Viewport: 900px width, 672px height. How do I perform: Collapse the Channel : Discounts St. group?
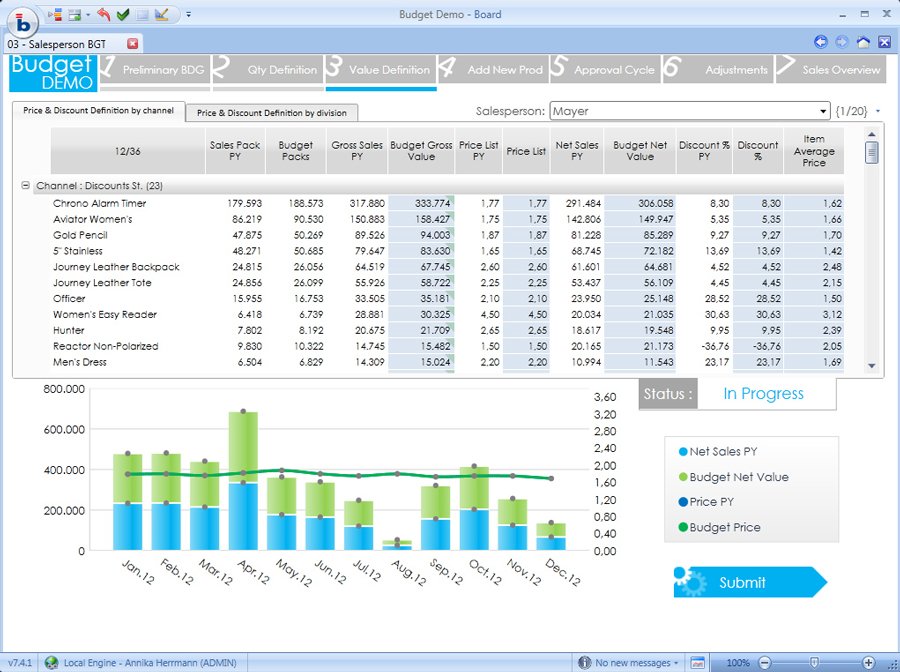[25, 186]
